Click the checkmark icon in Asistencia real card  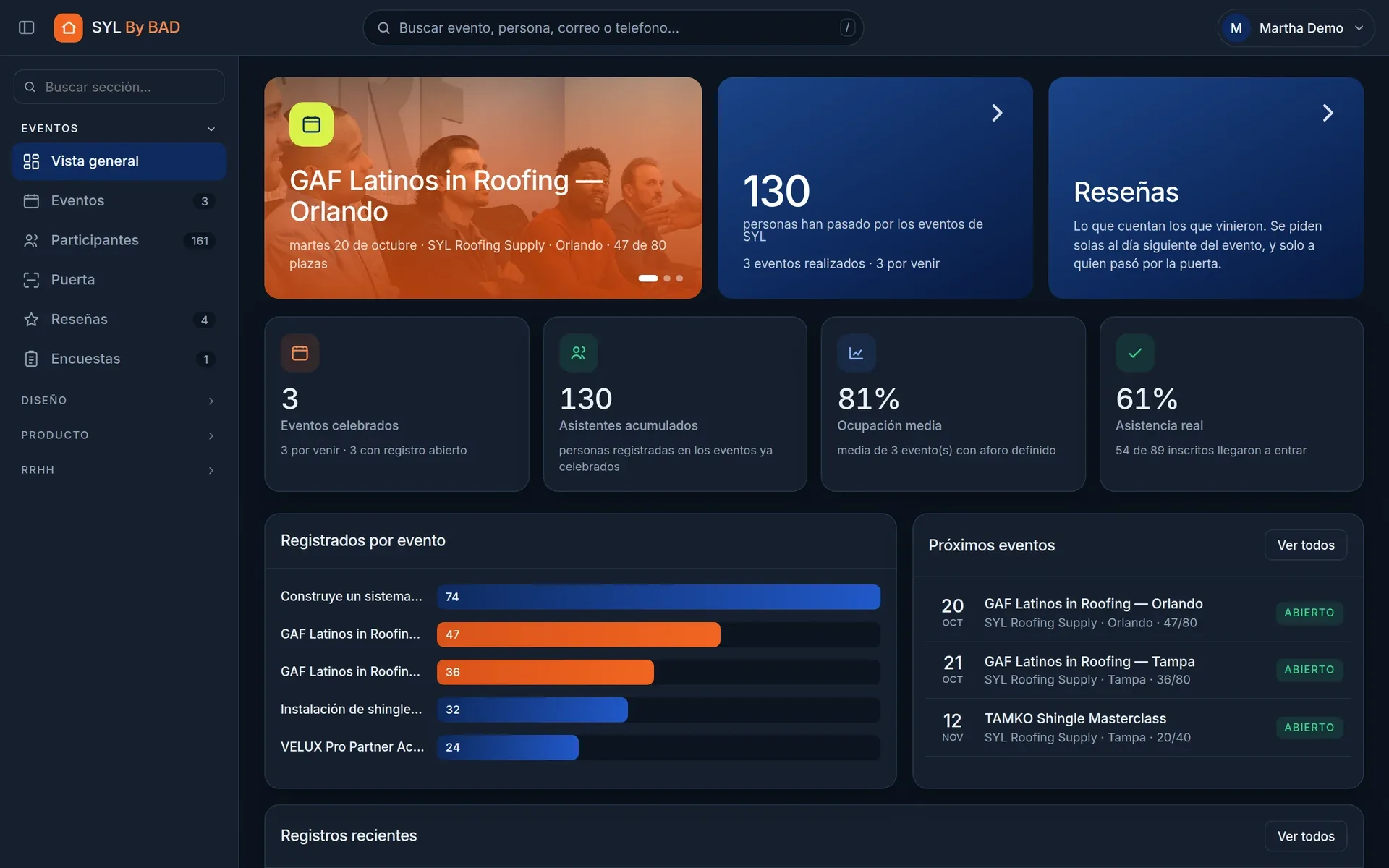tap(1135, 353)
